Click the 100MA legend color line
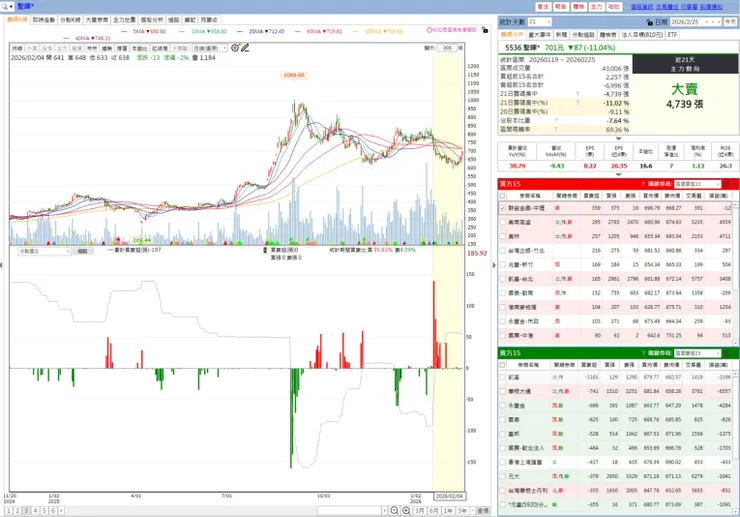 356,32
